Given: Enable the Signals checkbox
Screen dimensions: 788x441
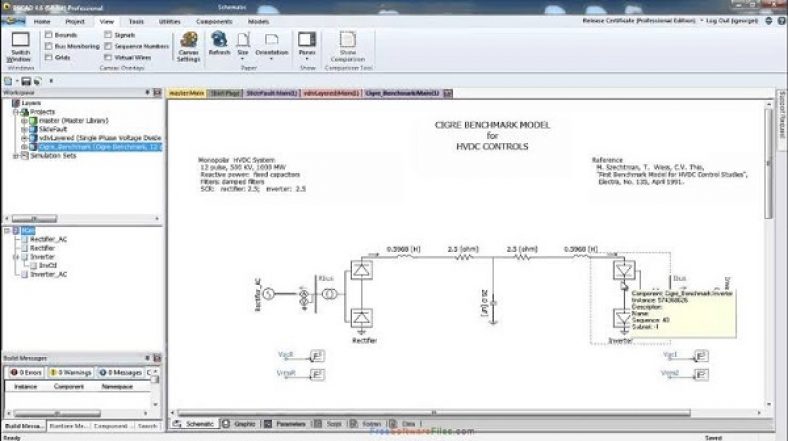Looking at the screenshot, I should point(108,35).
